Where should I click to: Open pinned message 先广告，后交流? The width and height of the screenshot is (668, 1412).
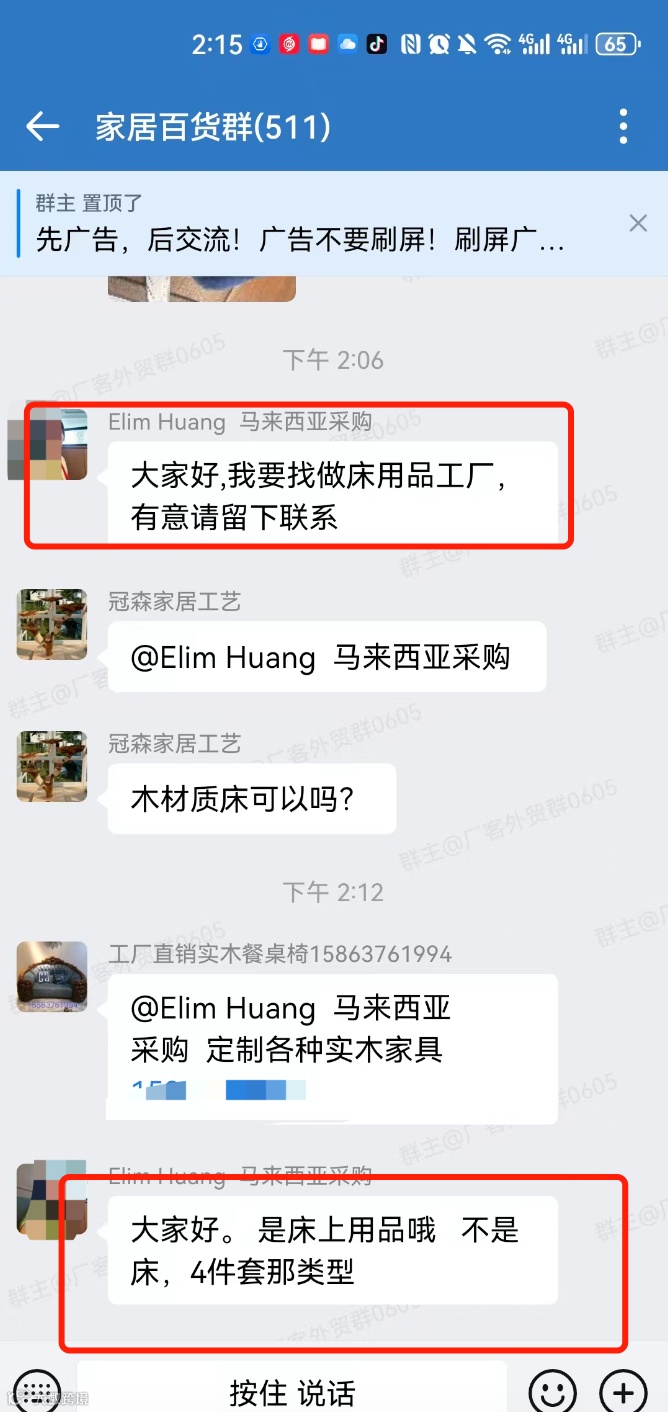(300, 240)
